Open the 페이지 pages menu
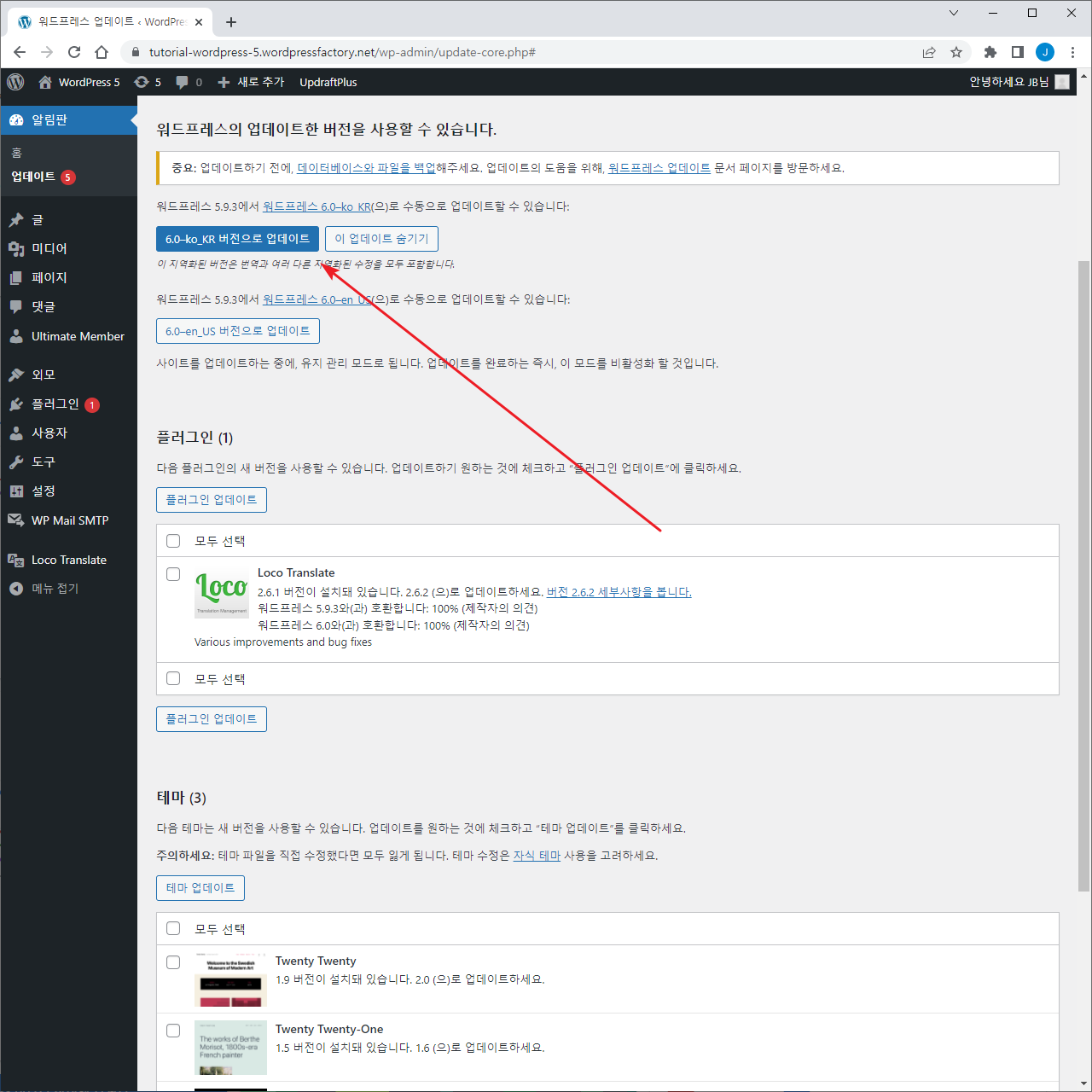1092x1092 pixels. pyautogui.click(x=68, y=277)
